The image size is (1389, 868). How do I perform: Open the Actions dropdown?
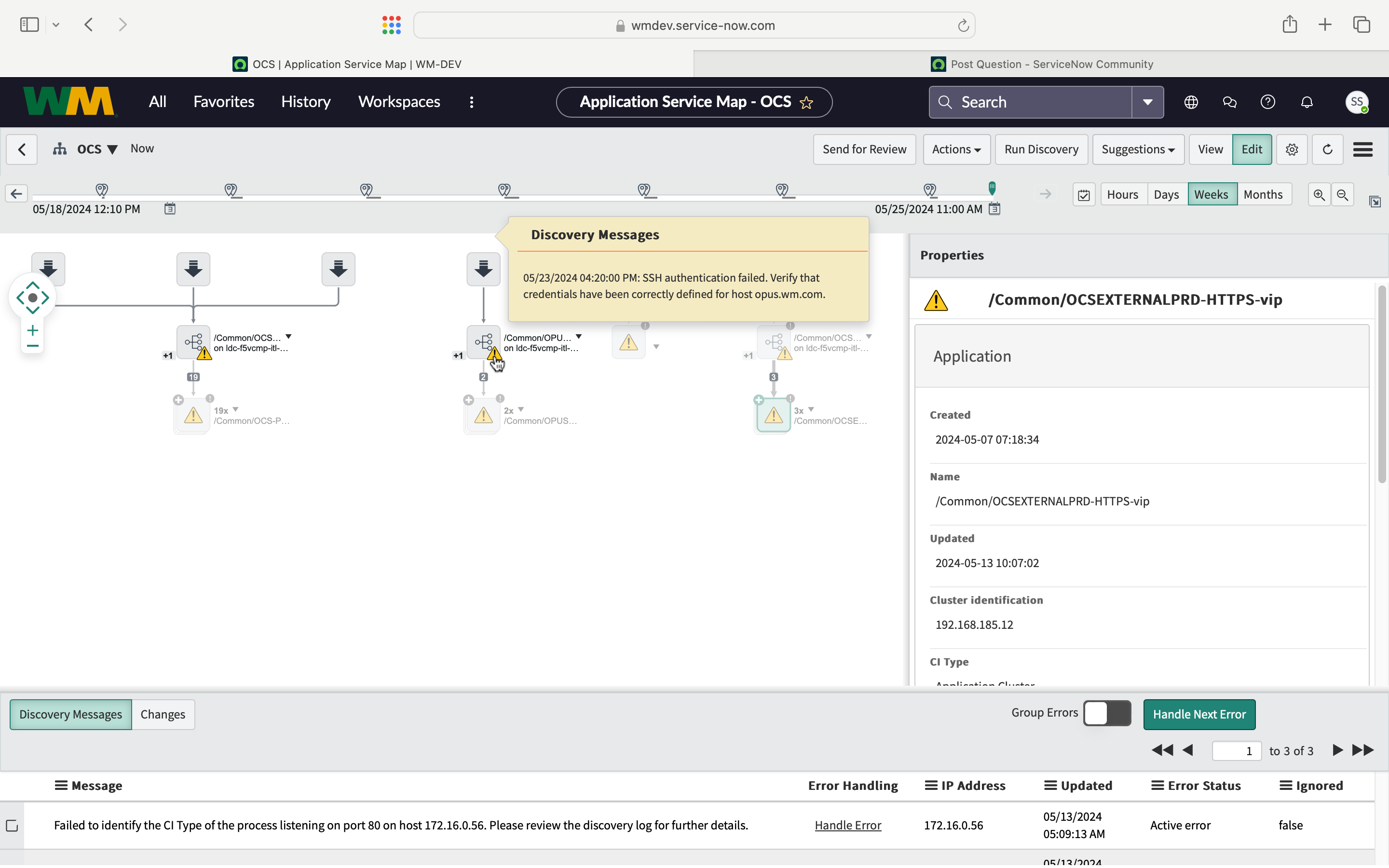pyautogui.click(x=956, y=149)
